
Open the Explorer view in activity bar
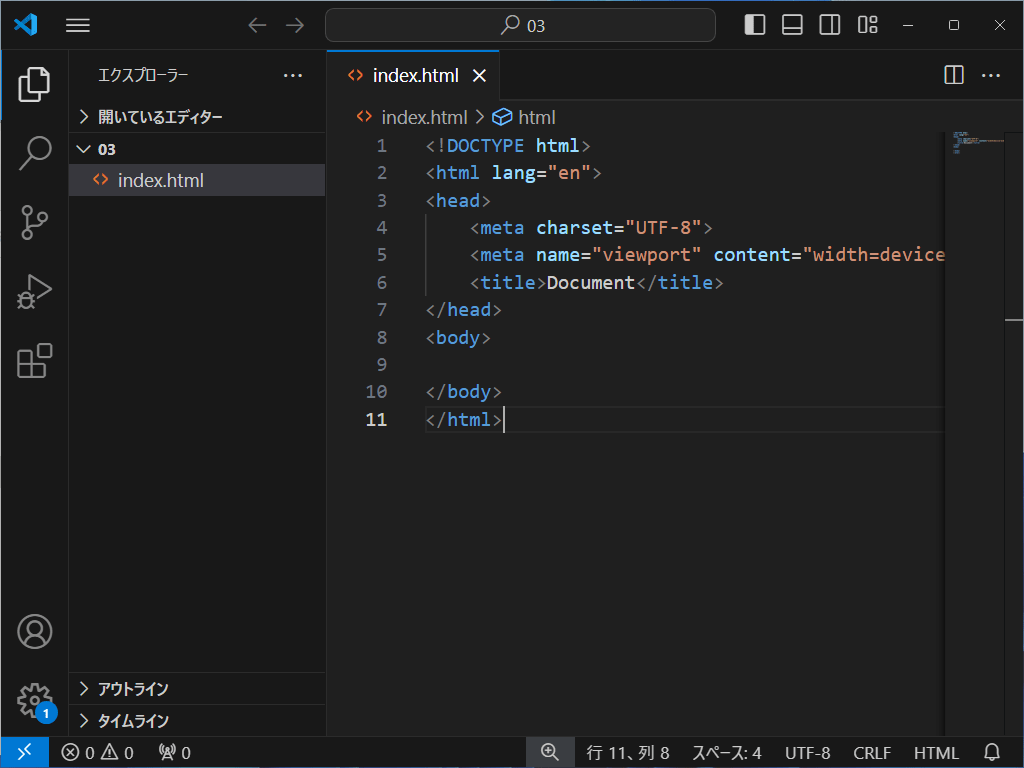coord(34,85)
